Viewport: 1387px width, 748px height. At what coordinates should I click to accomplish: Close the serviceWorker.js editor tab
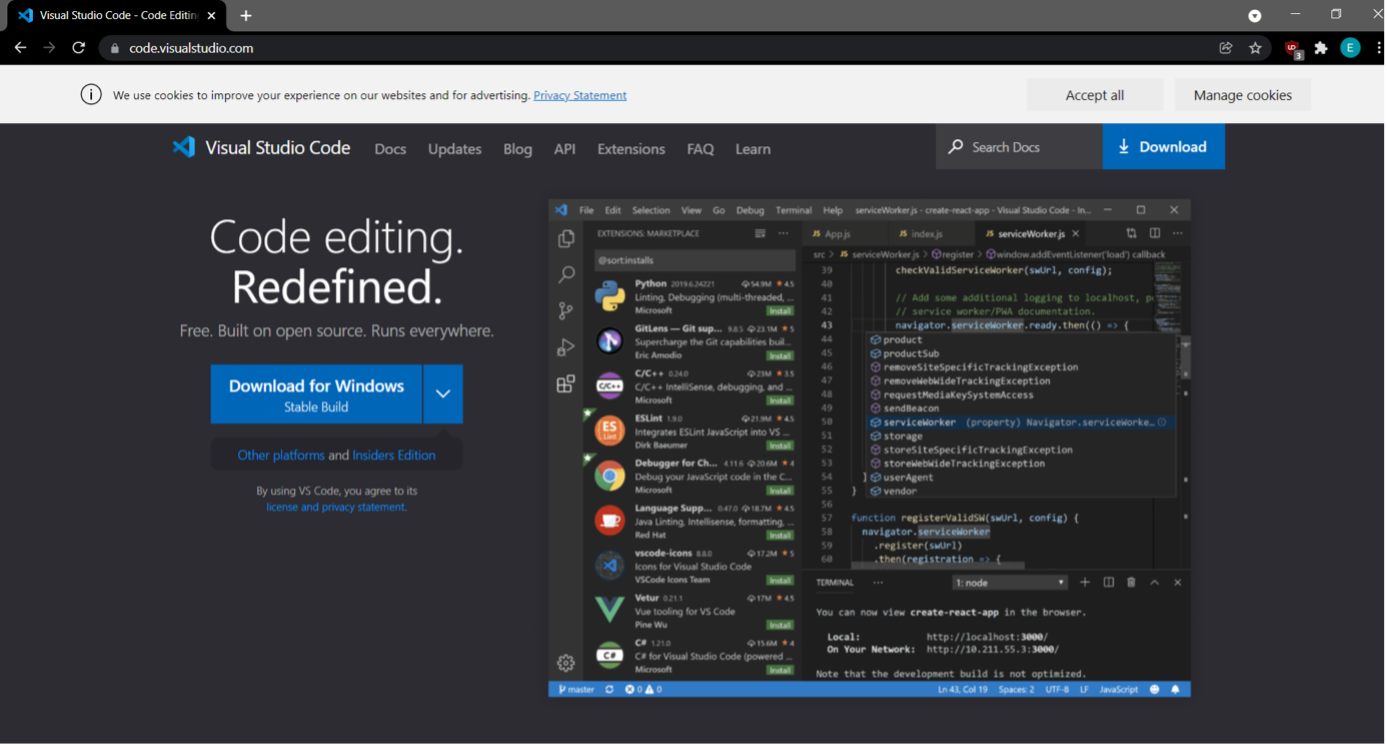[x=1076, y=233]
